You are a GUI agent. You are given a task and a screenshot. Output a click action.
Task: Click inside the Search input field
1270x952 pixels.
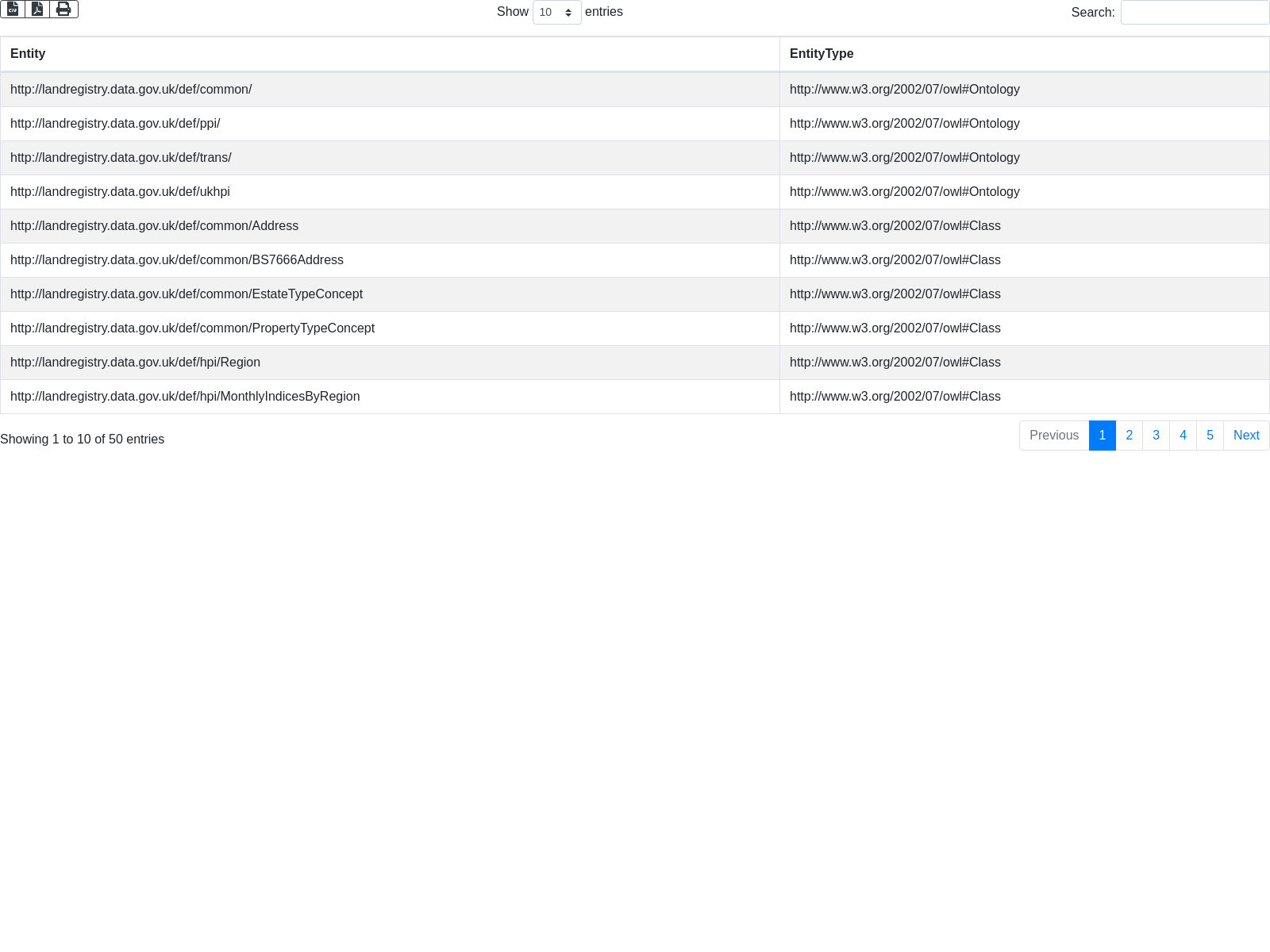1194,13
